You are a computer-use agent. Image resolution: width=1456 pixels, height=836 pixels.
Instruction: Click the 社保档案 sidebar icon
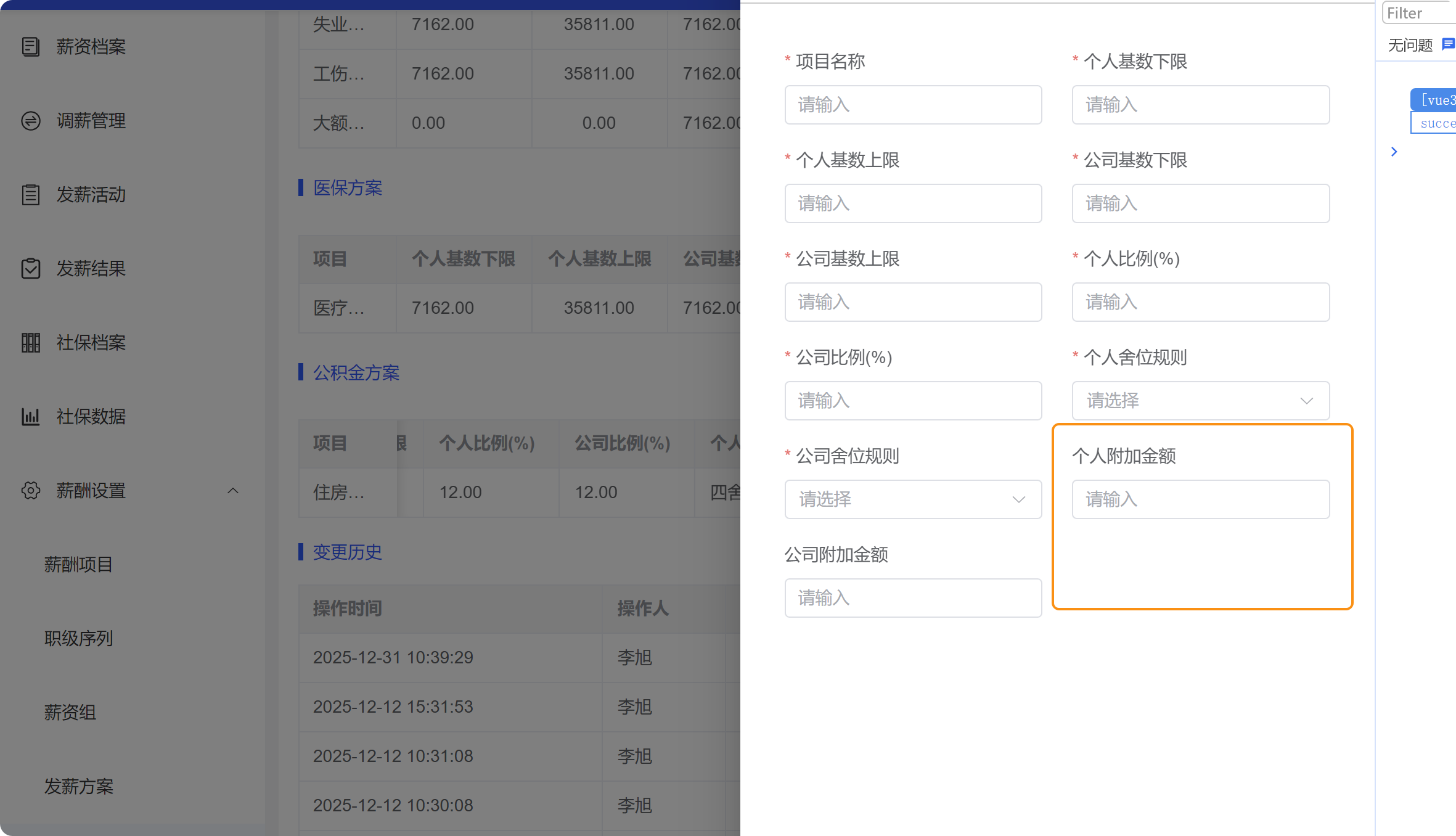31,343
